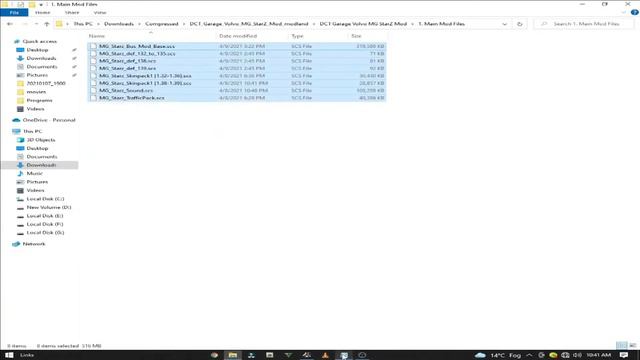640x360 pixels.
Task: Click DCT_Garage_Volvo_MG_StarZ_Mod_modland in breadcrumb
Action: click(x=249, y=24)
